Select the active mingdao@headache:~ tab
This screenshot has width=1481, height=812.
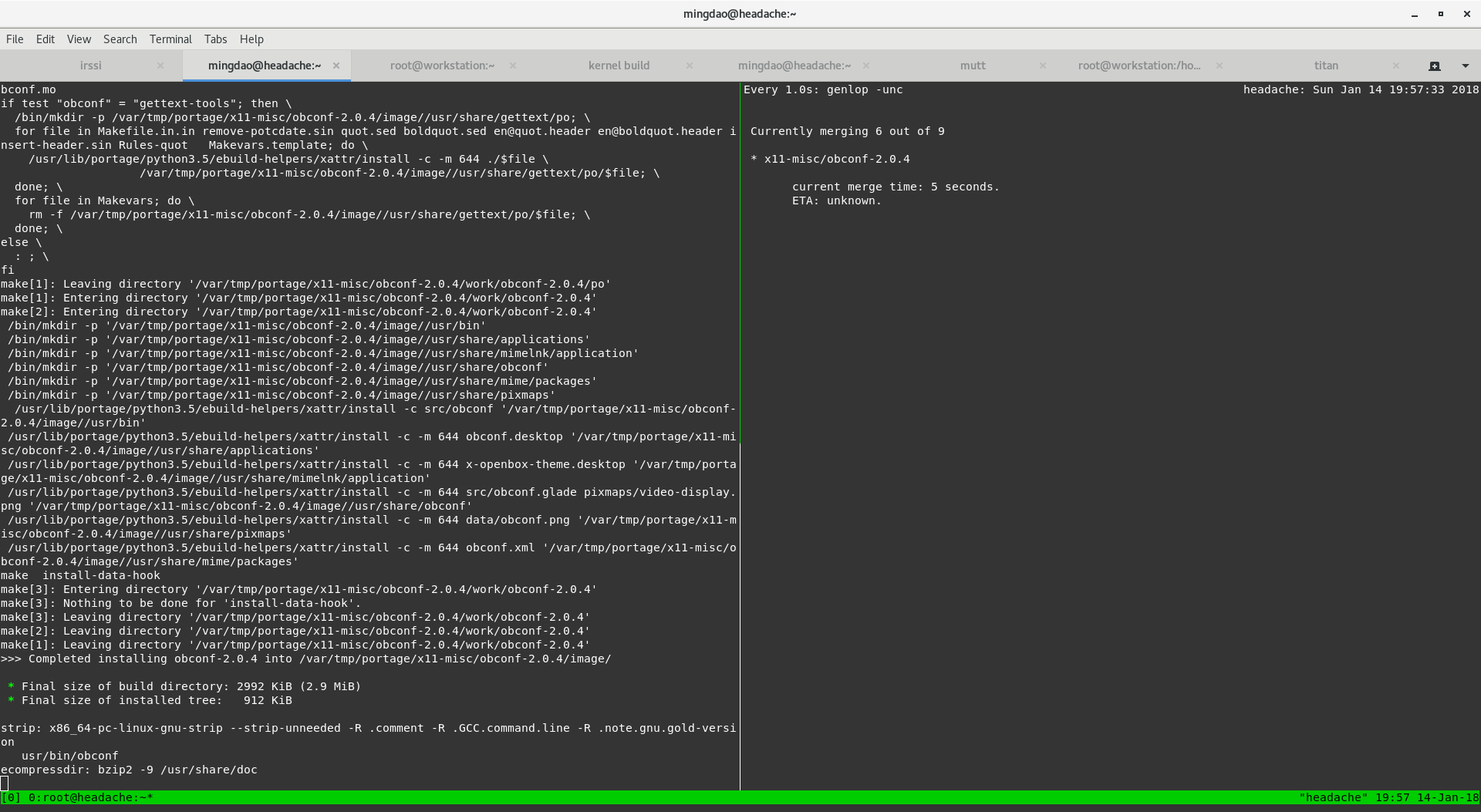click(265, 66)
